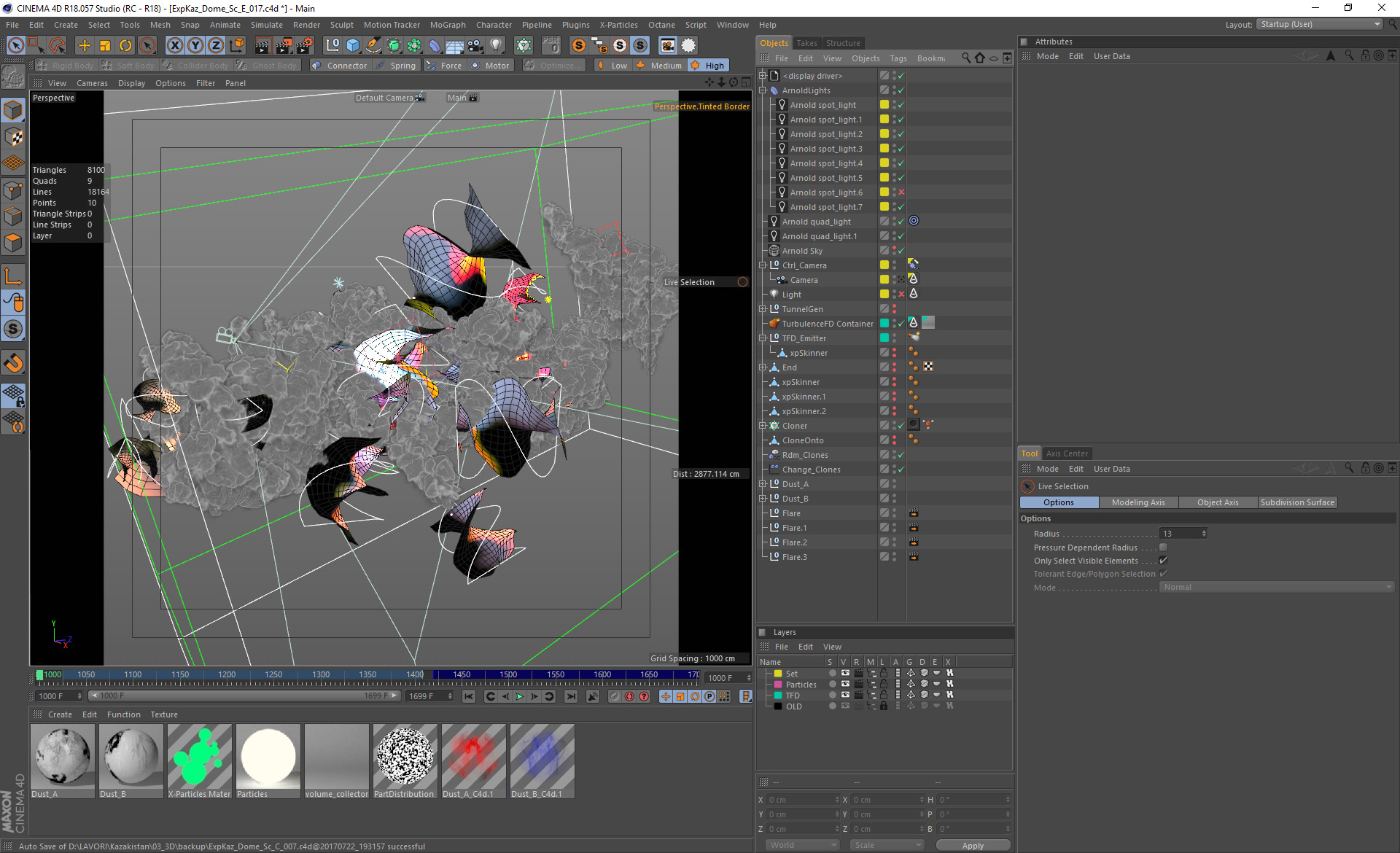Click the Motor dynamics button
This screenshot has width=1400, height=853.
point(491,66)
